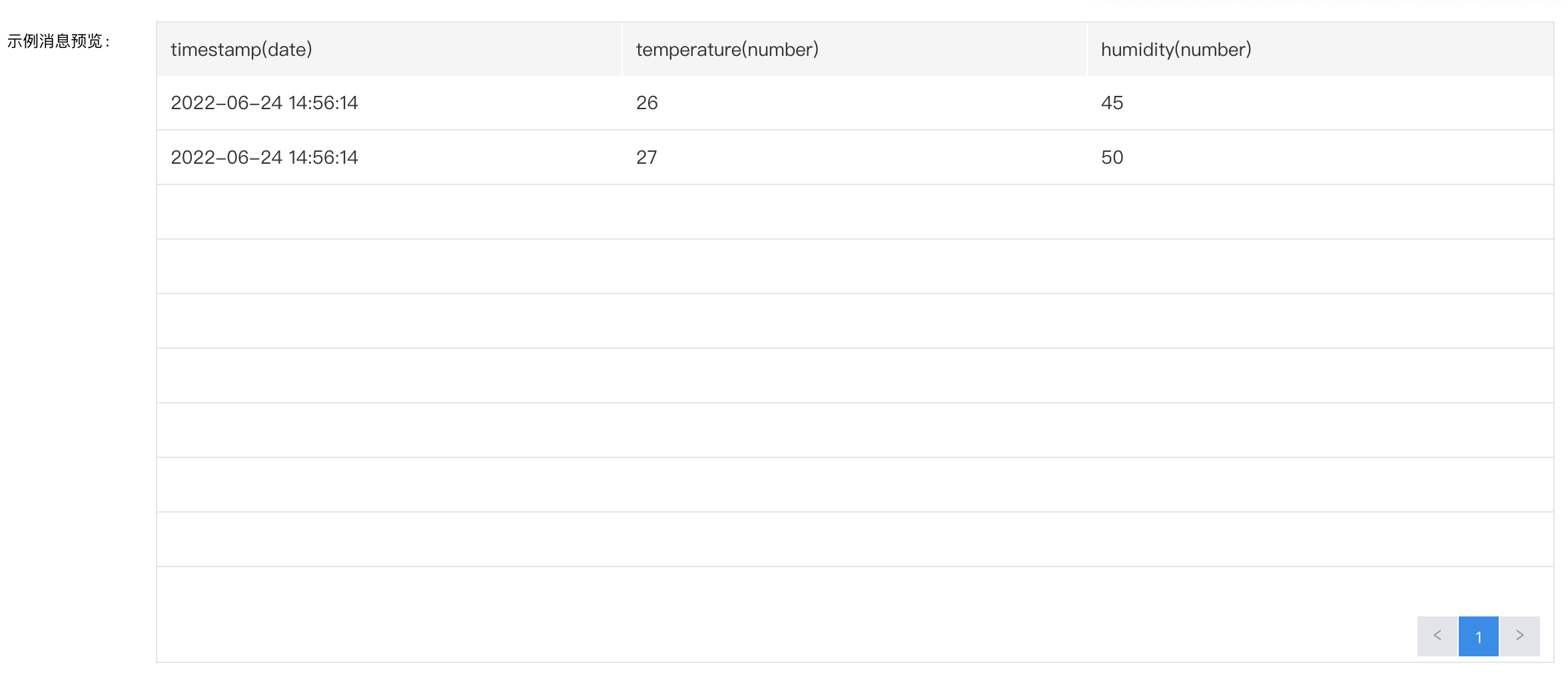
Task: Click the empty temperature cell directly beneath value 27
Action: tap(855, 212)
